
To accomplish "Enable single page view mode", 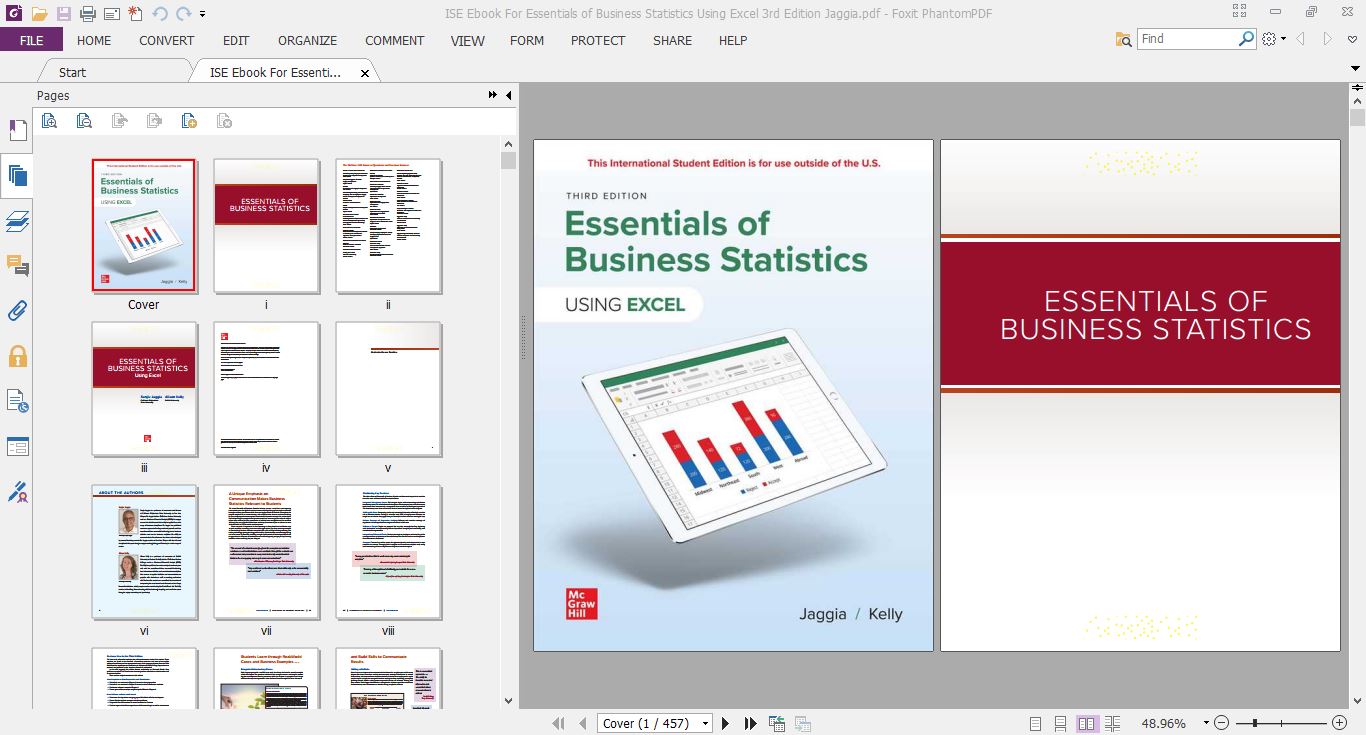I will (x=1035, y=723).
